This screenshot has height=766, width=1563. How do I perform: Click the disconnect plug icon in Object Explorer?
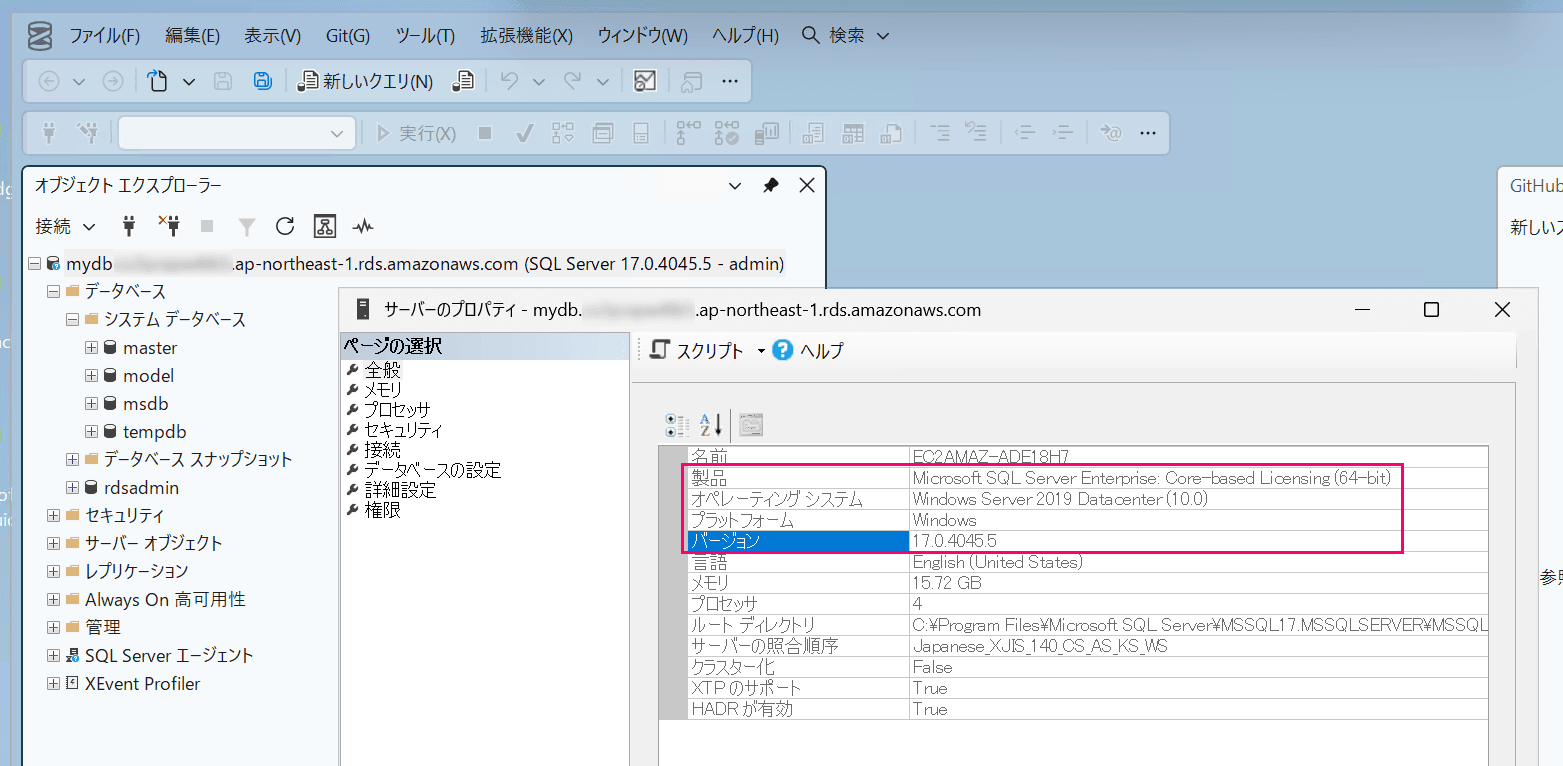[168, 226]
